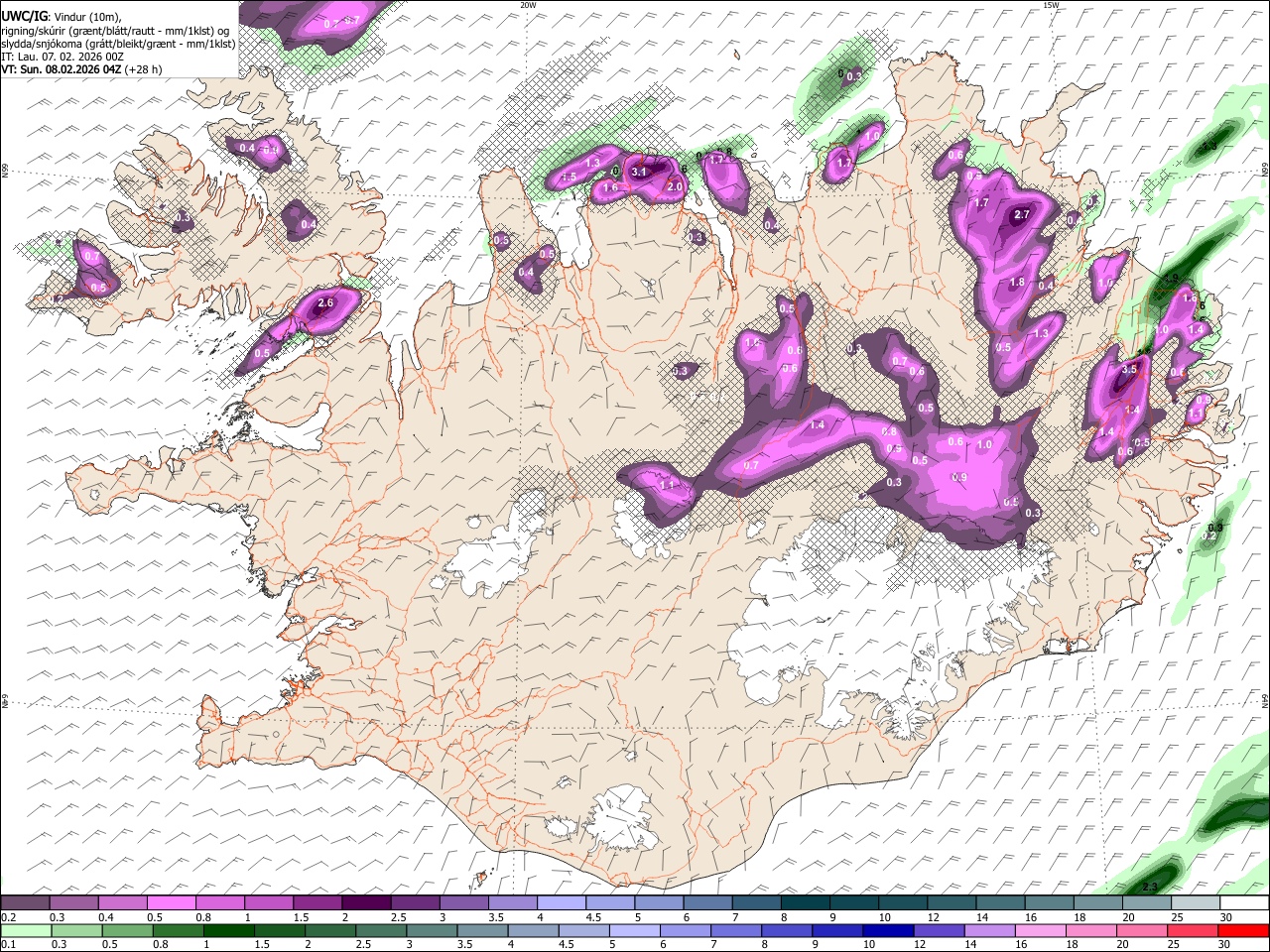
Task: Click the "15W" longitude label
Action: [x=1051, y=5]
